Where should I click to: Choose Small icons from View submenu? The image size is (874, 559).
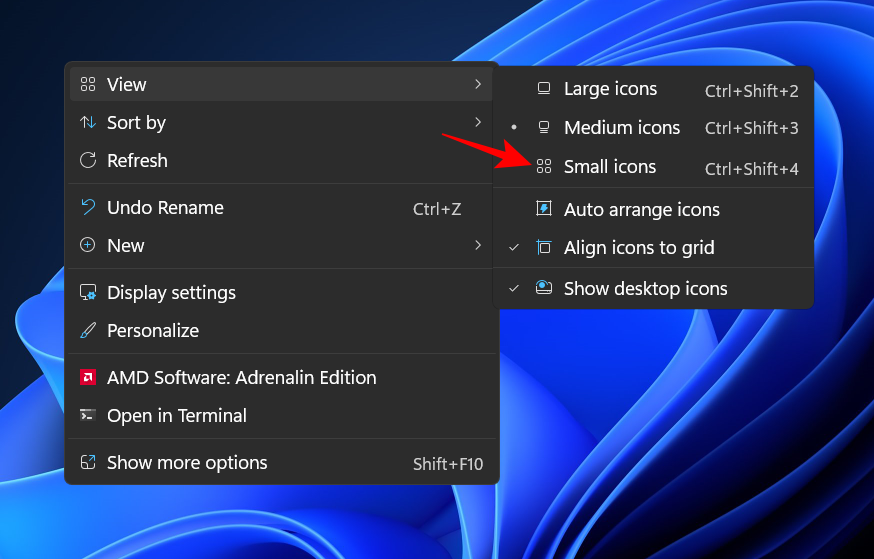click(x=610, y=167)
